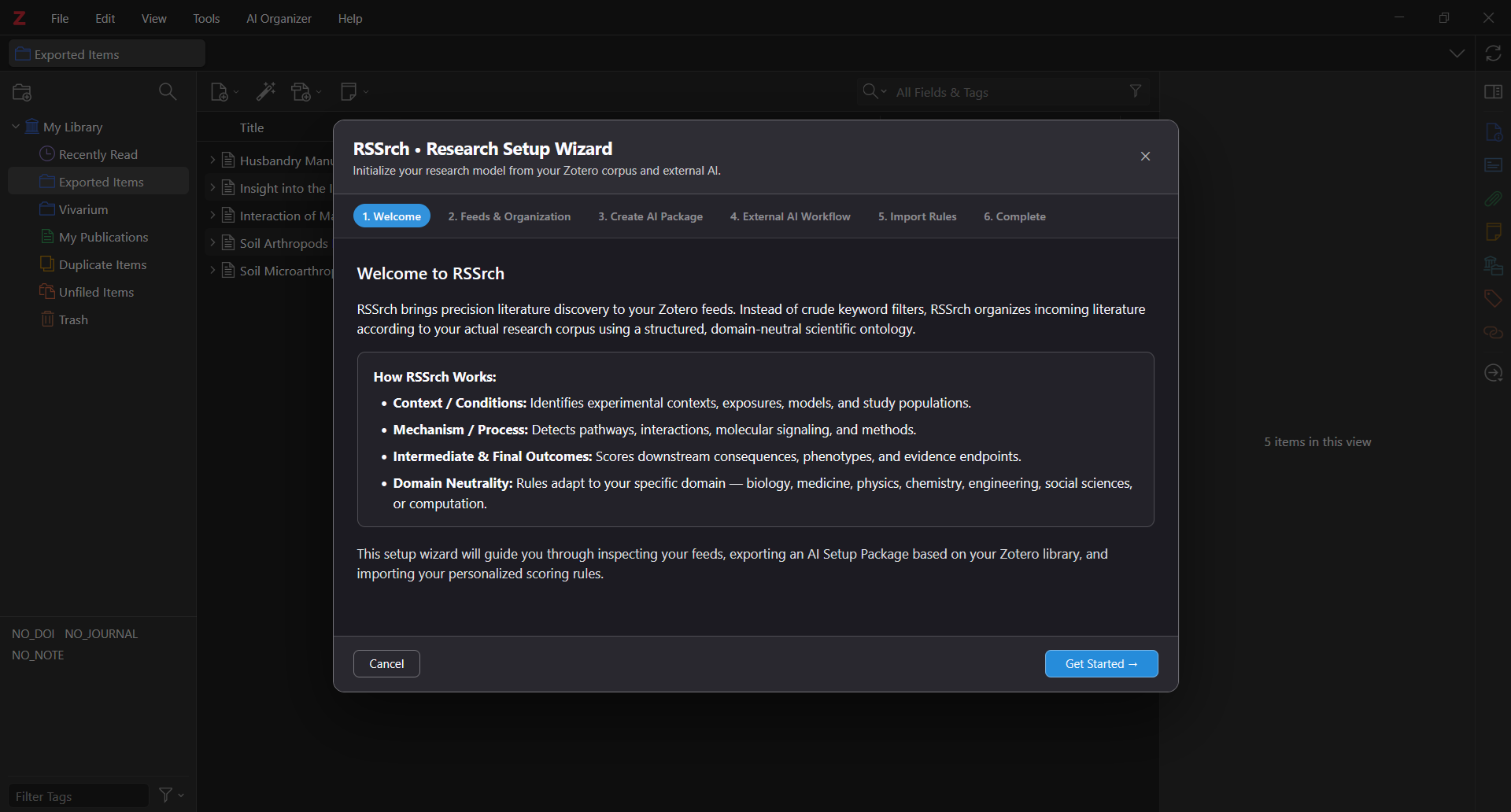The width and height of the screenshot is (1511, 812).
Task: Open the New Note dropdown arrow
Action: (x=366, y=92)
